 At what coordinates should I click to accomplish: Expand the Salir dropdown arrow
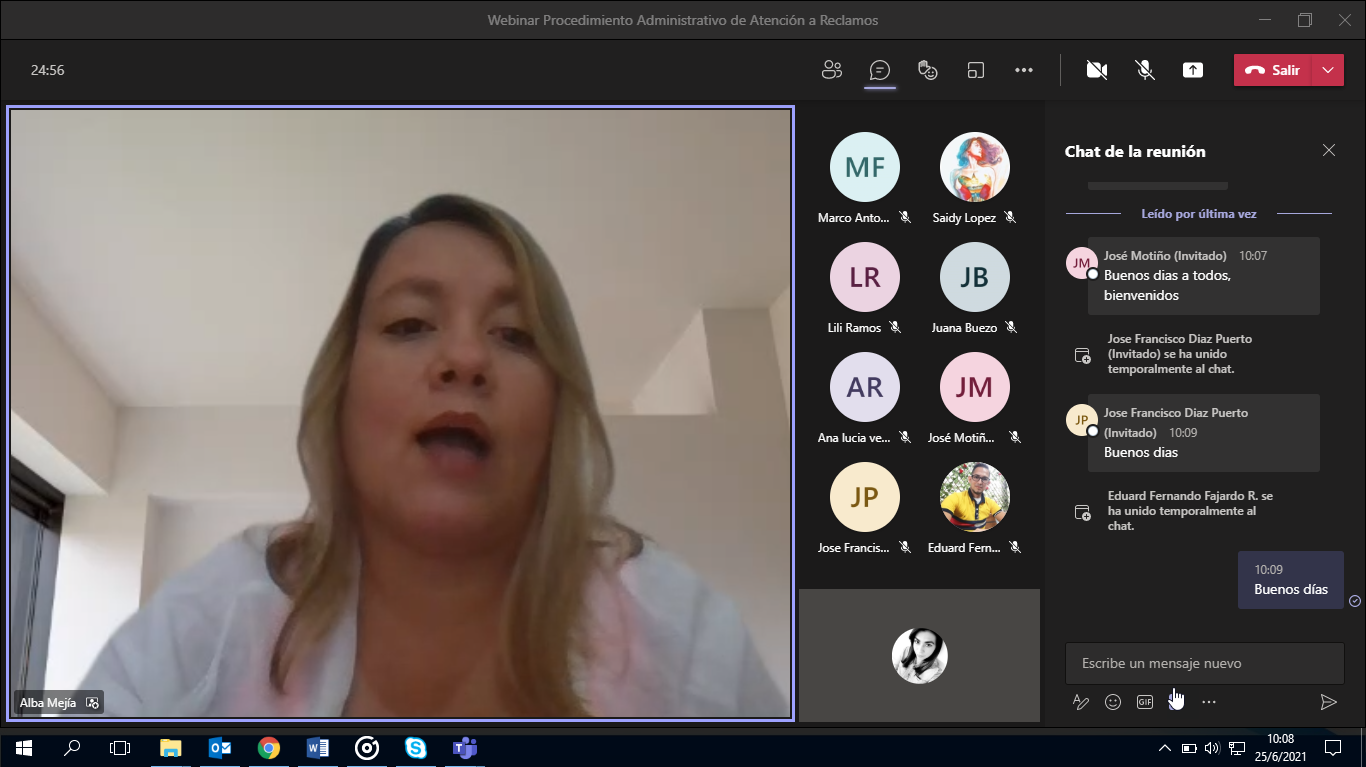pos(1327,70)
